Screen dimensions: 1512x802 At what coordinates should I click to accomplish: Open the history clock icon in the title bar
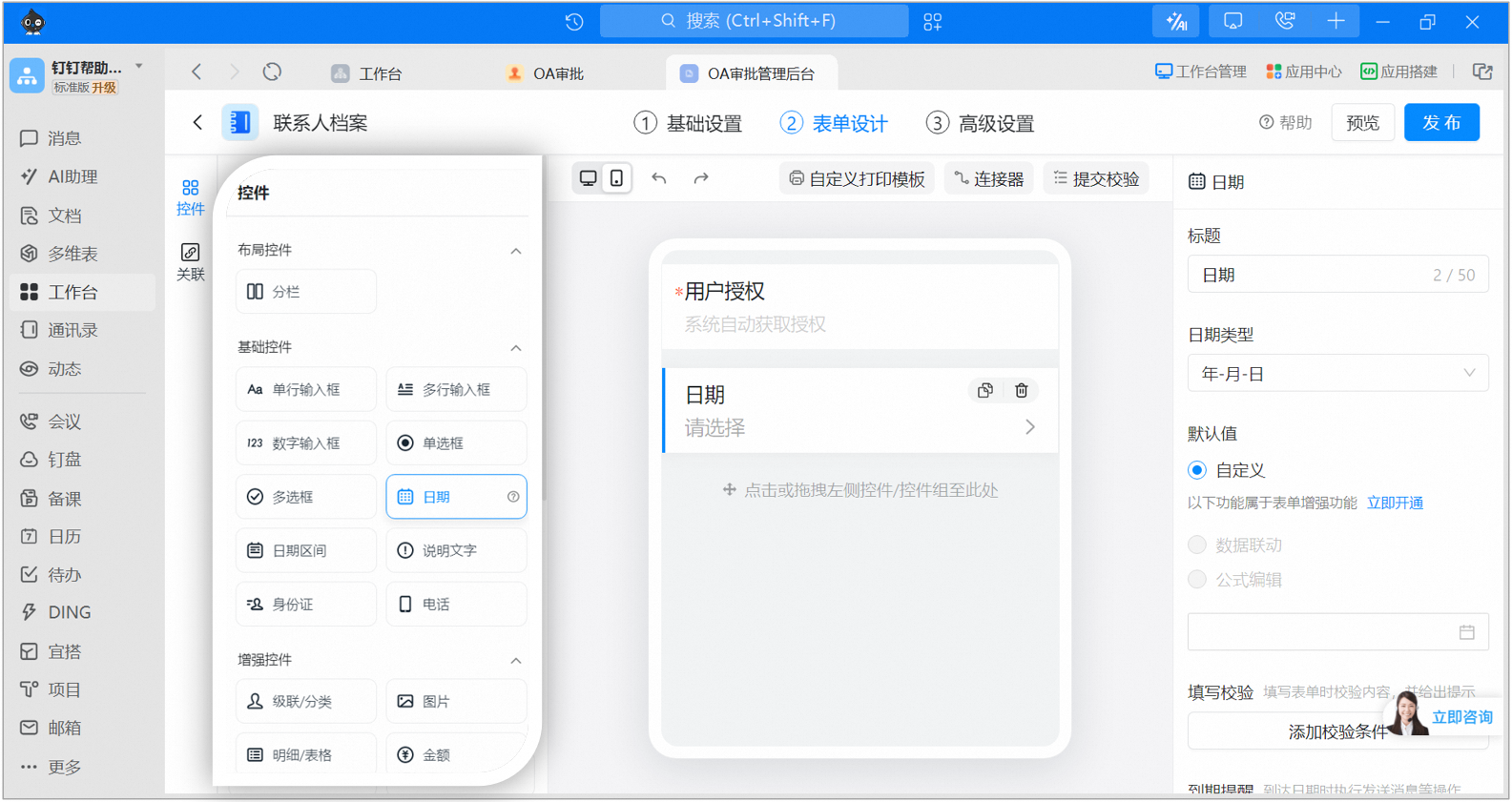coord(574,22)
